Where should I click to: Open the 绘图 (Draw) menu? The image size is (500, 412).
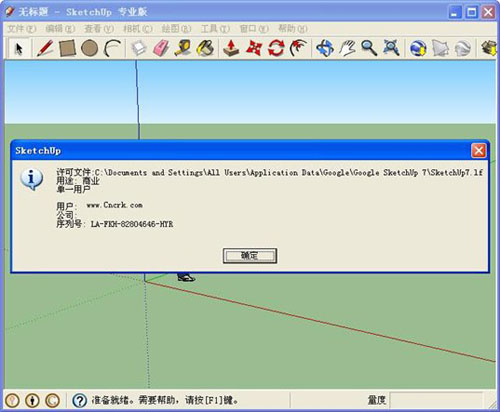[x=176, y=29]
